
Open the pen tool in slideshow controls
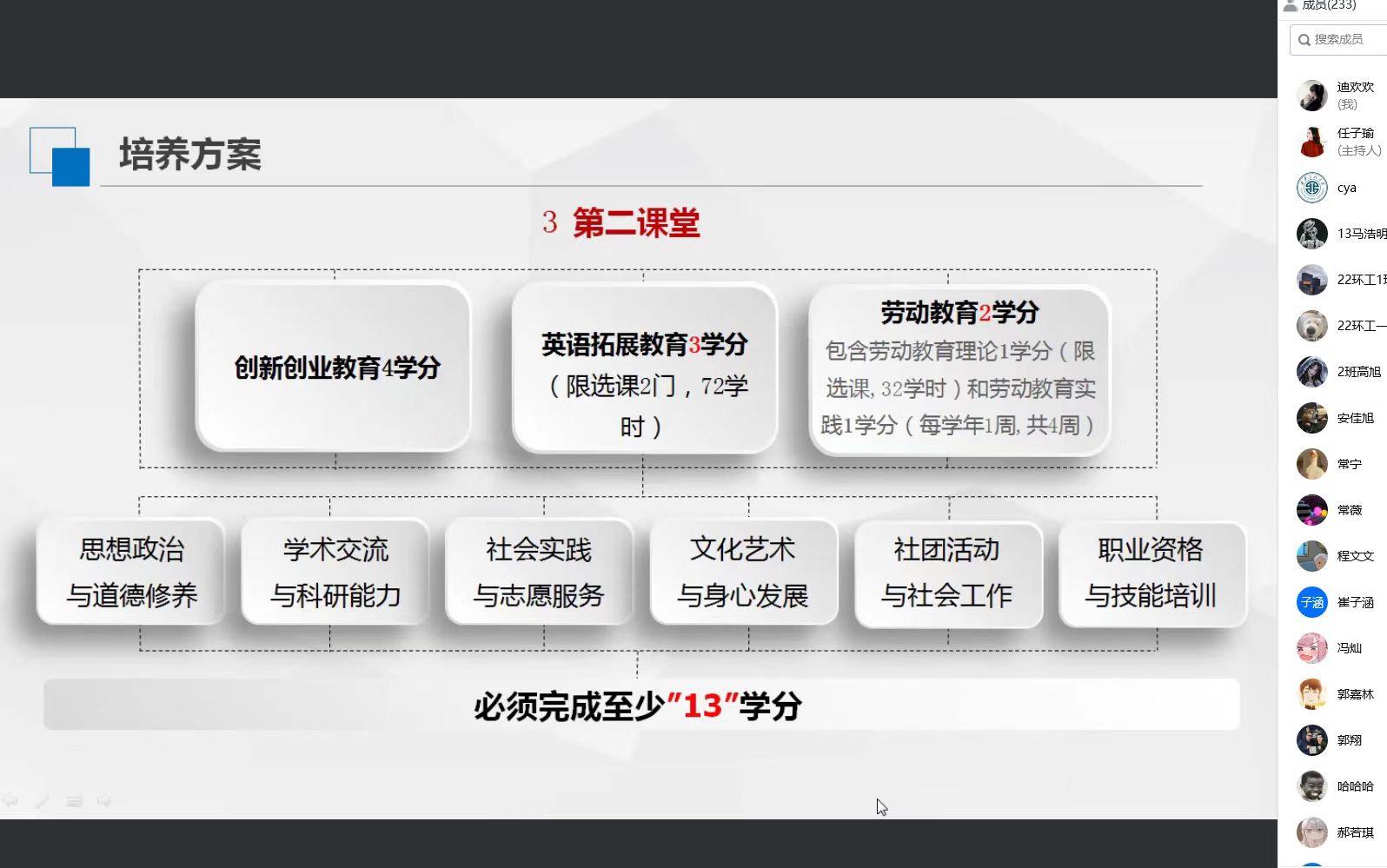[x=42, y=801]
